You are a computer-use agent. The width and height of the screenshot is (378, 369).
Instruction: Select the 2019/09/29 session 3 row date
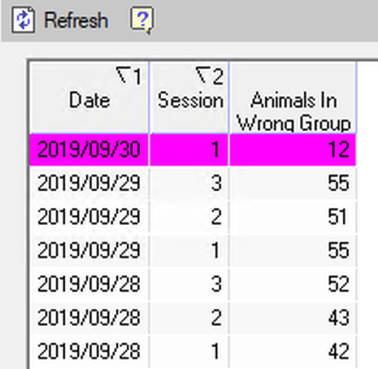click(x=89, y=183)
